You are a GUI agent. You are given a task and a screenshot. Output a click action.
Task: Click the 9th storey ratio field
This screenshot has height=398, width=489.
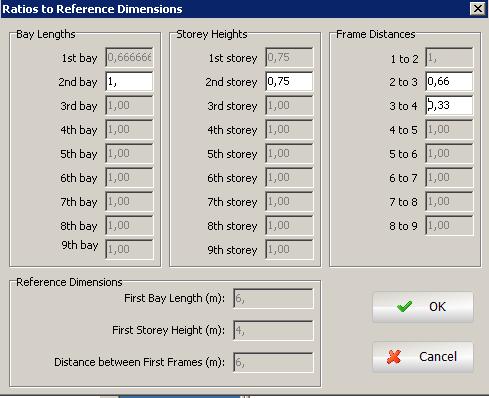pos(289,249)
